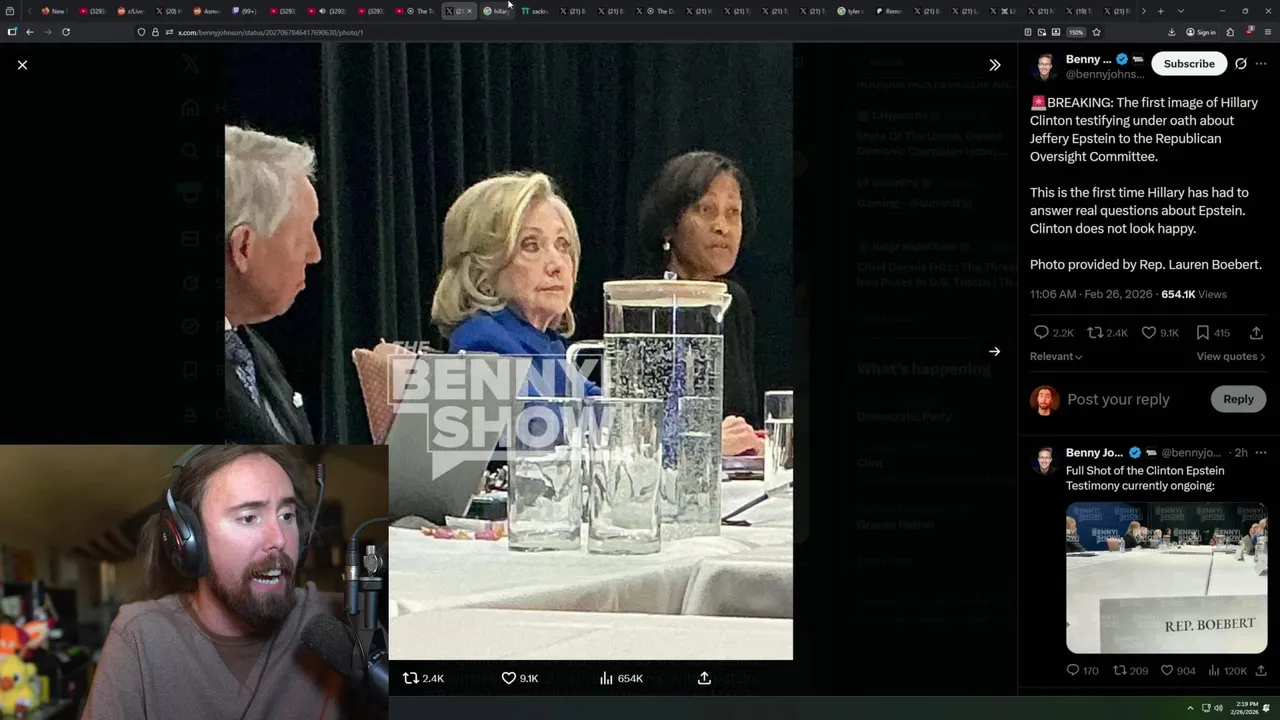This screenshot has height=720, width=1280.
Task: Open Benny Jo... name on the reply post
Action: (x=1094, y=452)
